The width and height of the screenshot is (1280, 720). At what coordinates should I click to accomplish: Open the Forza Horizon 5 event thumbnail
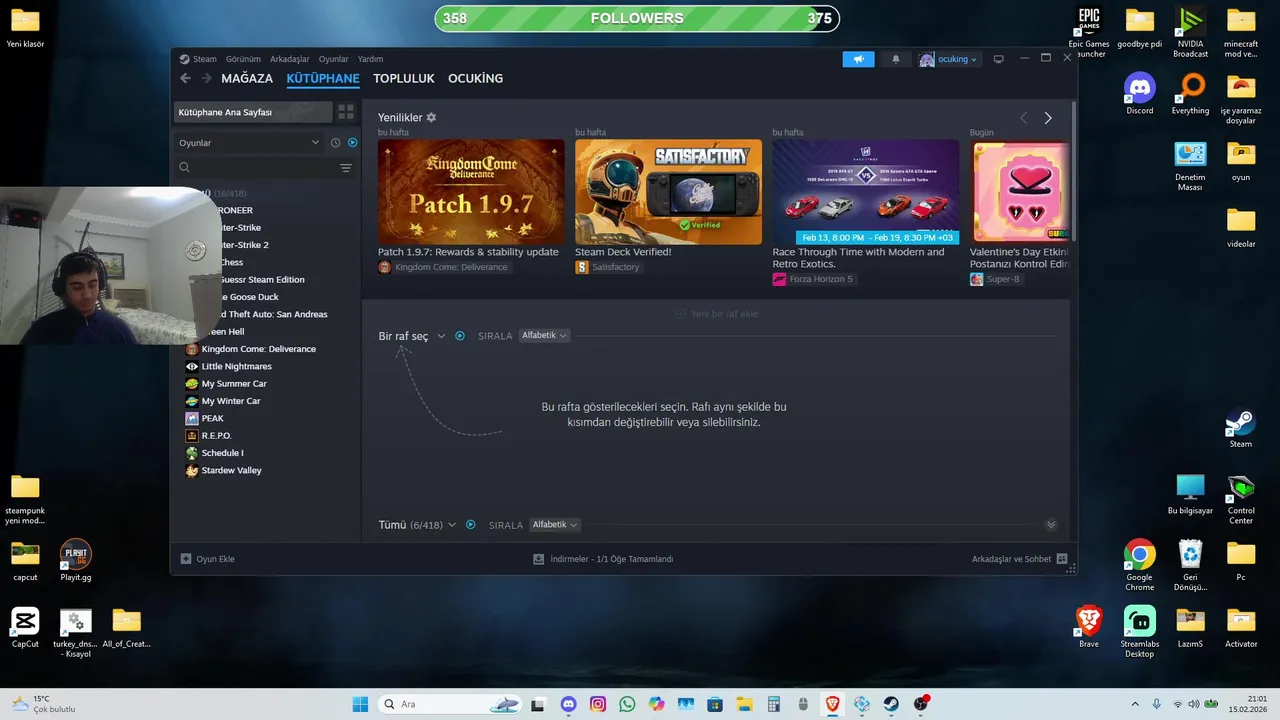pos(866,192)
